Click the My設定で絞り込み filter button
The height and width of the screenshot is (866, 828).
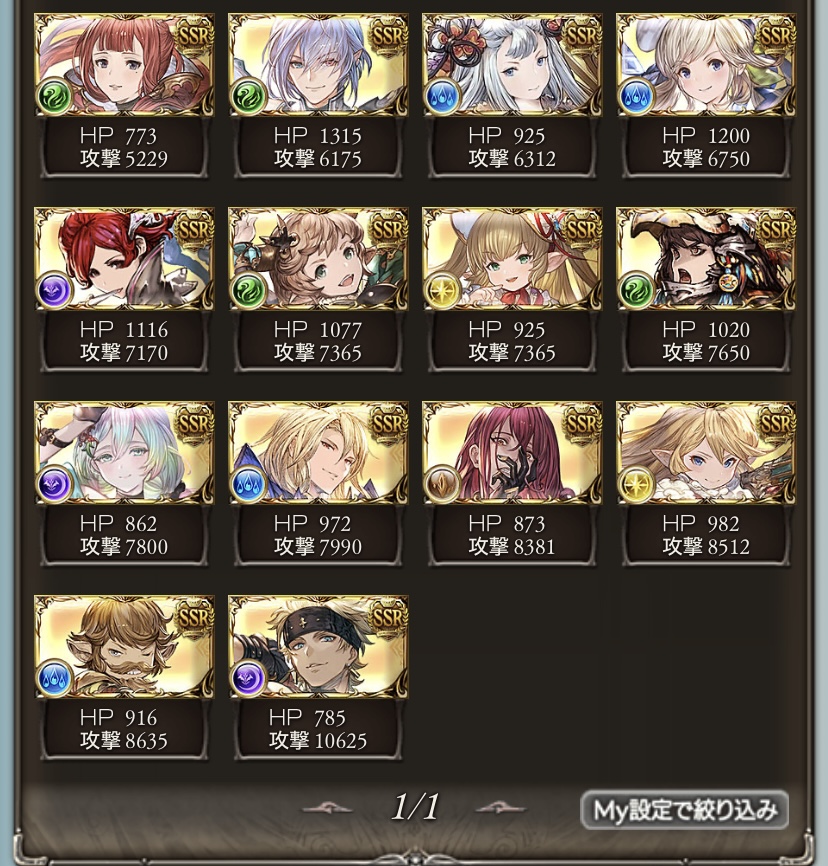point(684,810)
